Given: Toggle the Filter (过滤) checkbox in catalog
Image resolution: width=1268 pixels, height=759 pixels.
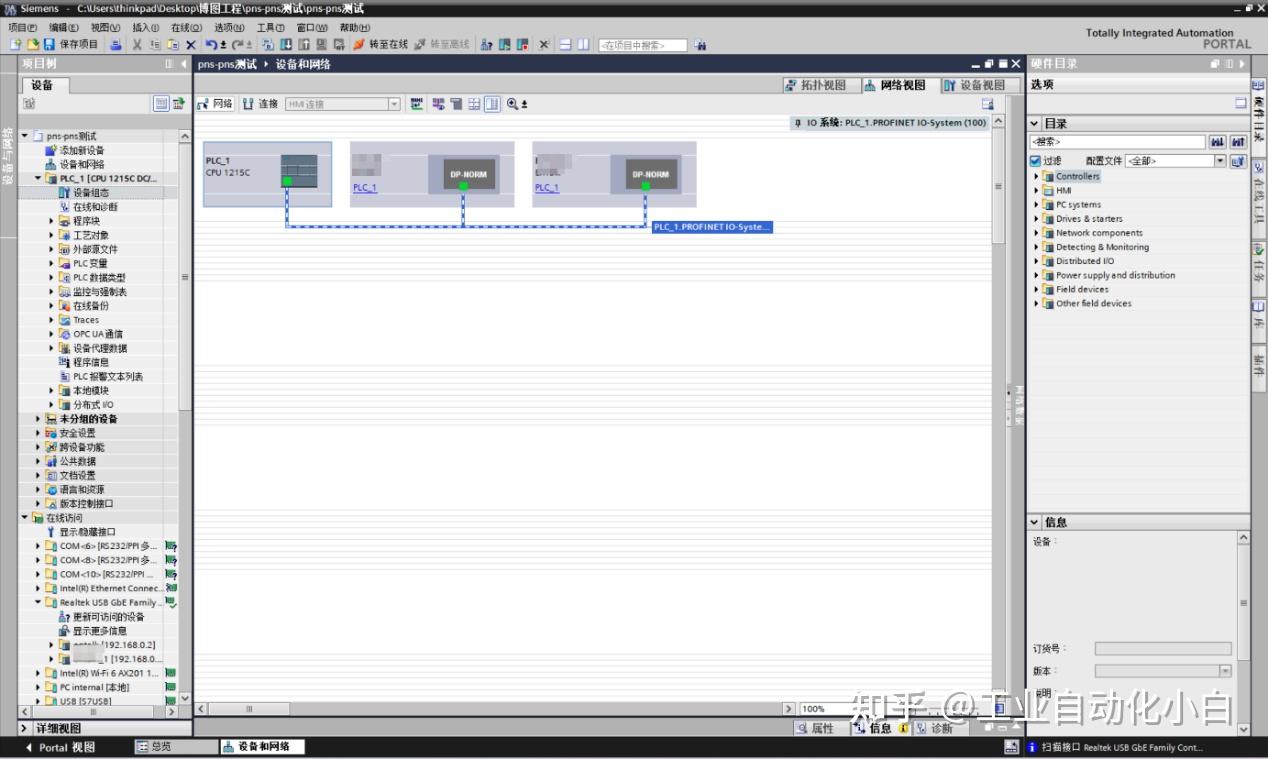Looking at the screenshot, I should pos(1035,161).
